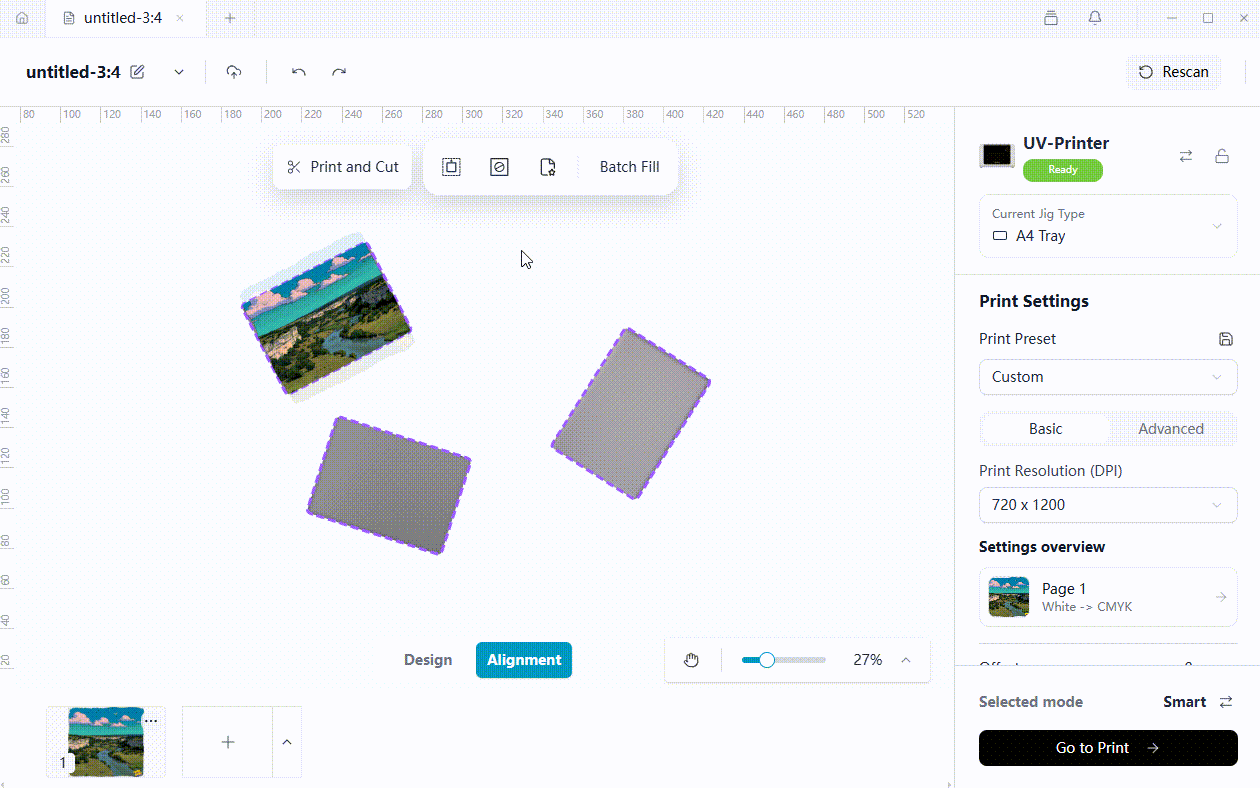Viewport: 1260px width, 788px height.
Task: Click the cloud upload icon
Action: tap(234, 72)
